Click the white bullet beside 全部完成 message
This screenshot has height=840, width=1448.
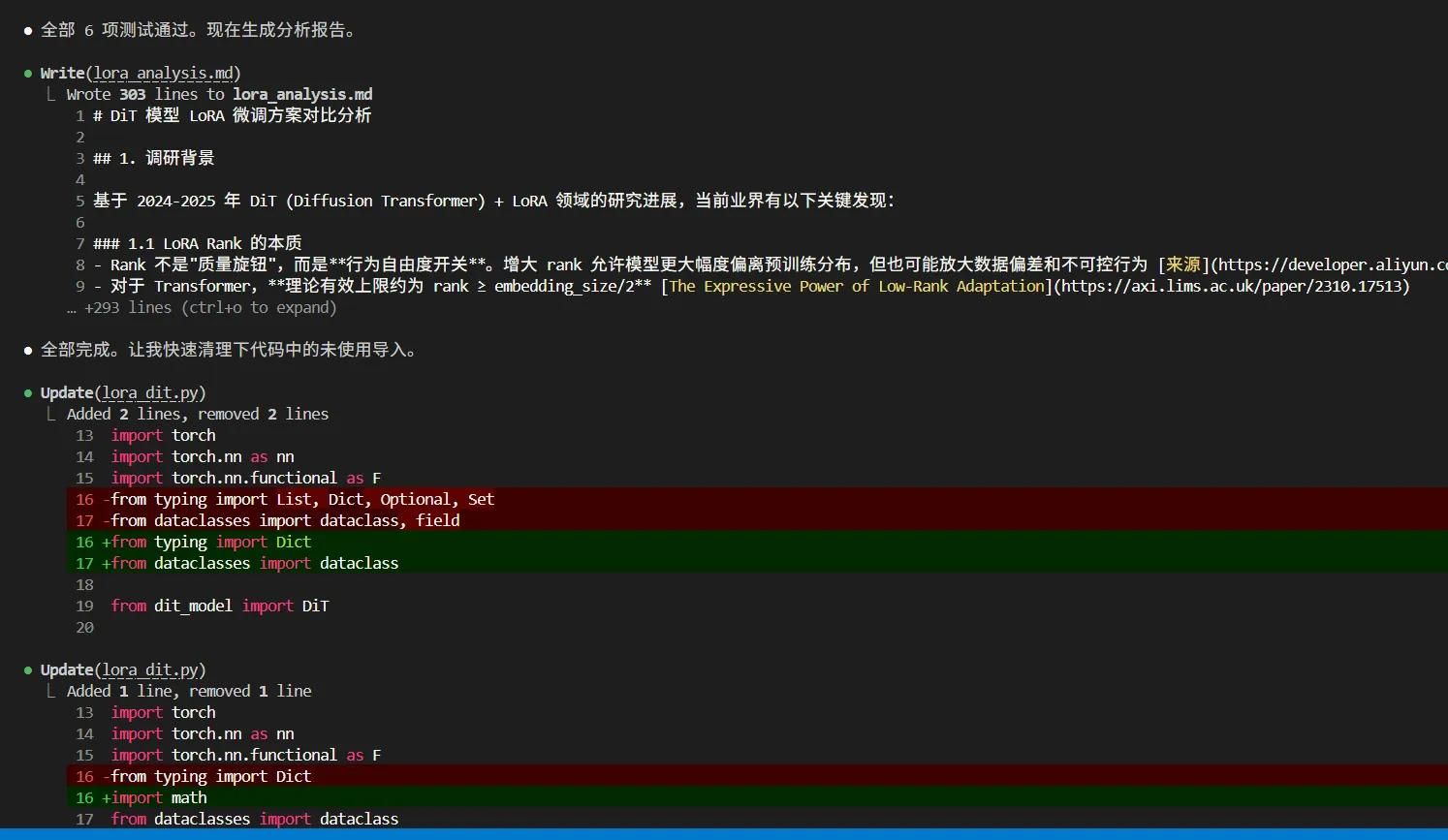pos(28,351)
